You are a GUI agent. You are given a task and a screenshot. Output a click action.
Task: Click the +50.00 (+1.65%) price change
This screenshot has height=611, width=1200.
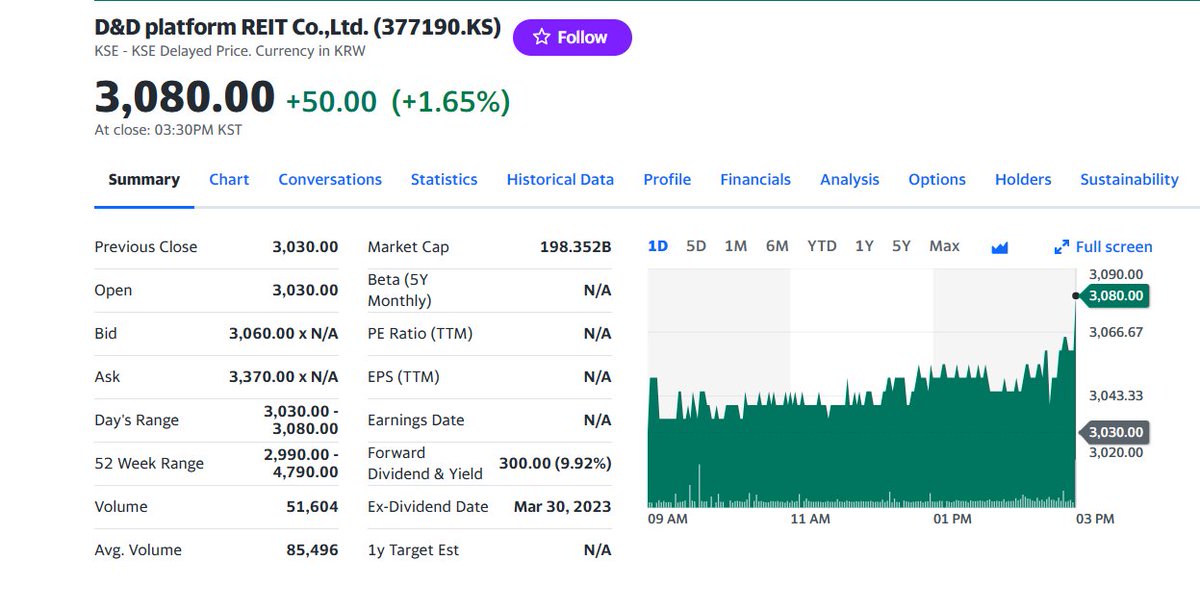coord(398,101)
